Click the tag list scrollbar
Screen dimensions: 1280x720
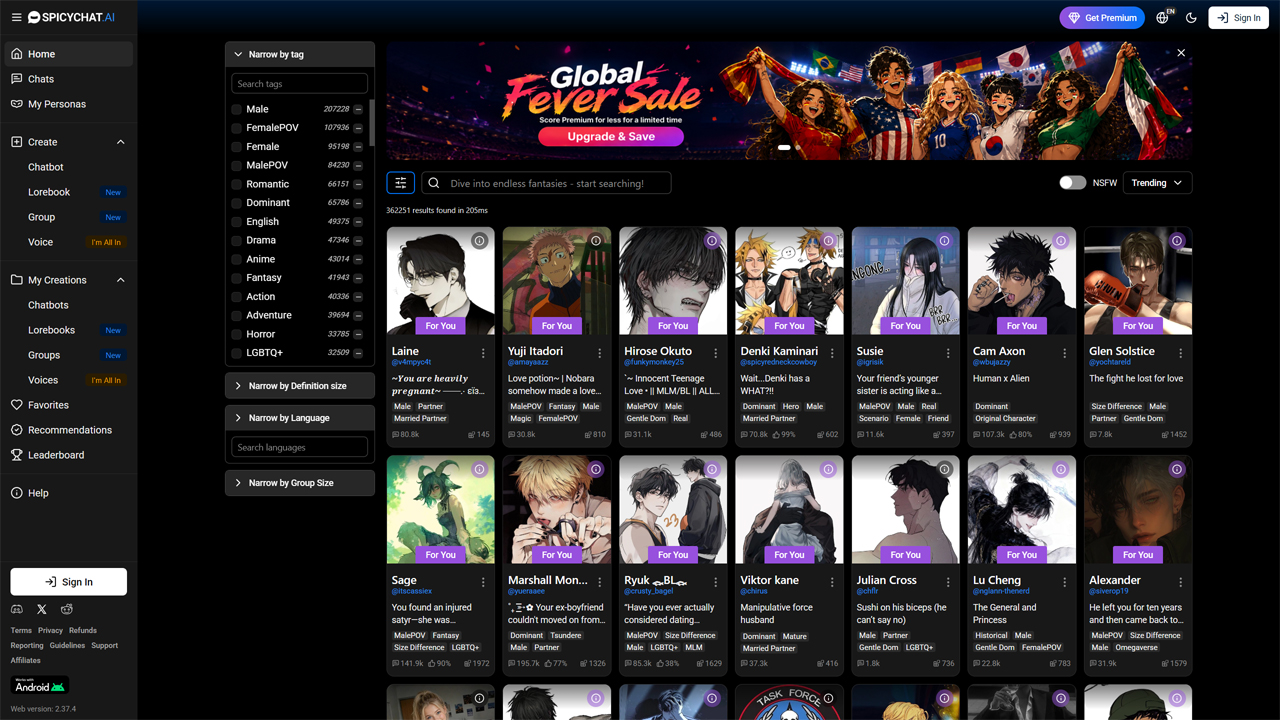371,122
